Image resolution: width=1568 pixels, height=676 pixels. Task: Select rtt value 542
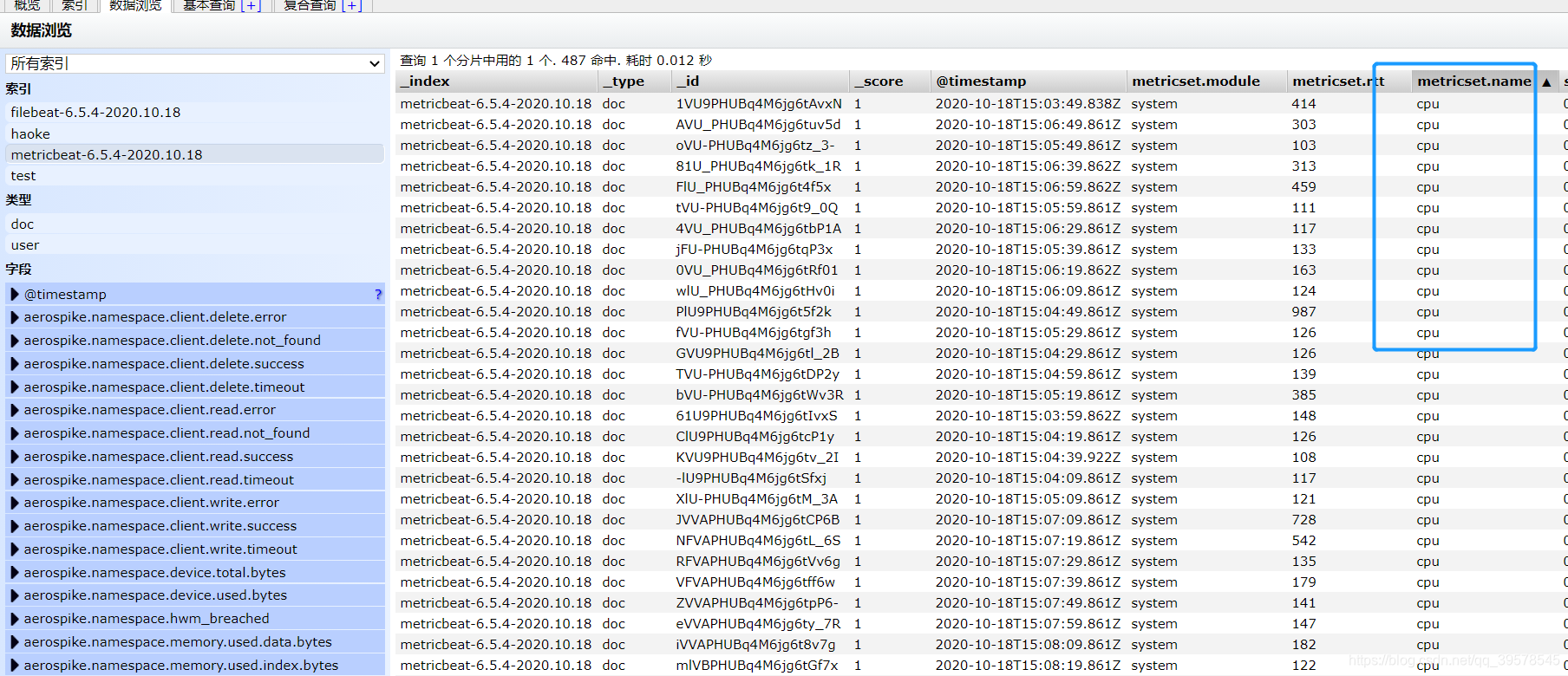point(1303,540)
